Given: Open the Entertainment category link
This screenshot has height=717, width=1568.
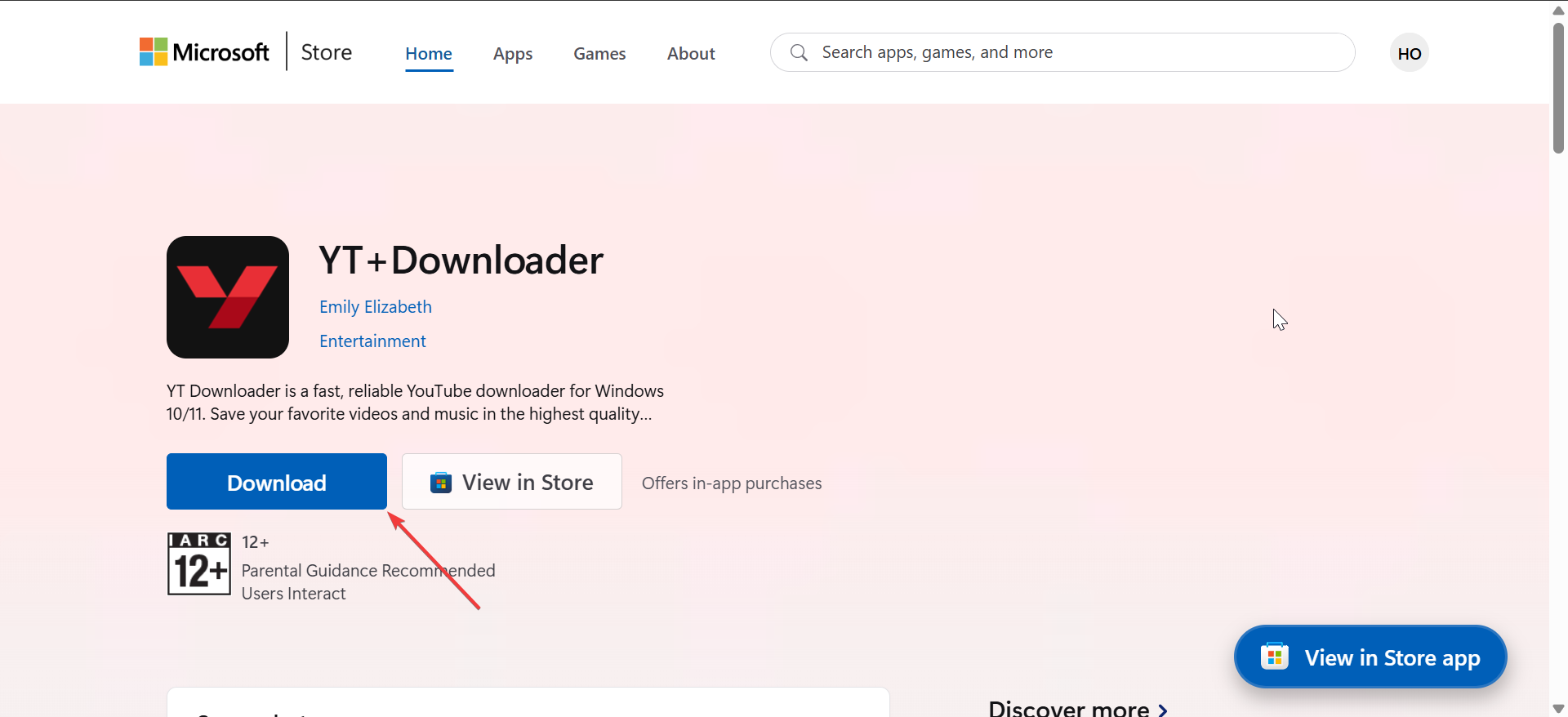Looking at the screenshot, I should (372, 341).
